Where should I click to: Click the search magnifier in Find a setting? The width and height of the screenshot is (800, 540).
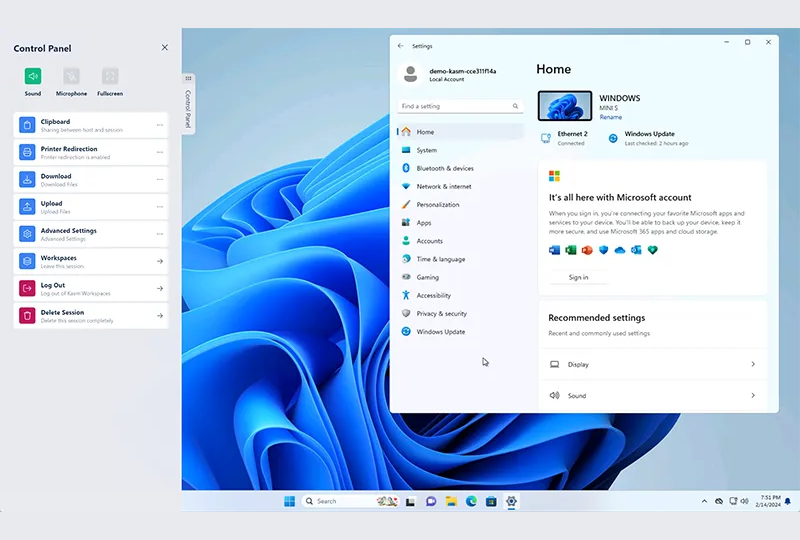515,106
